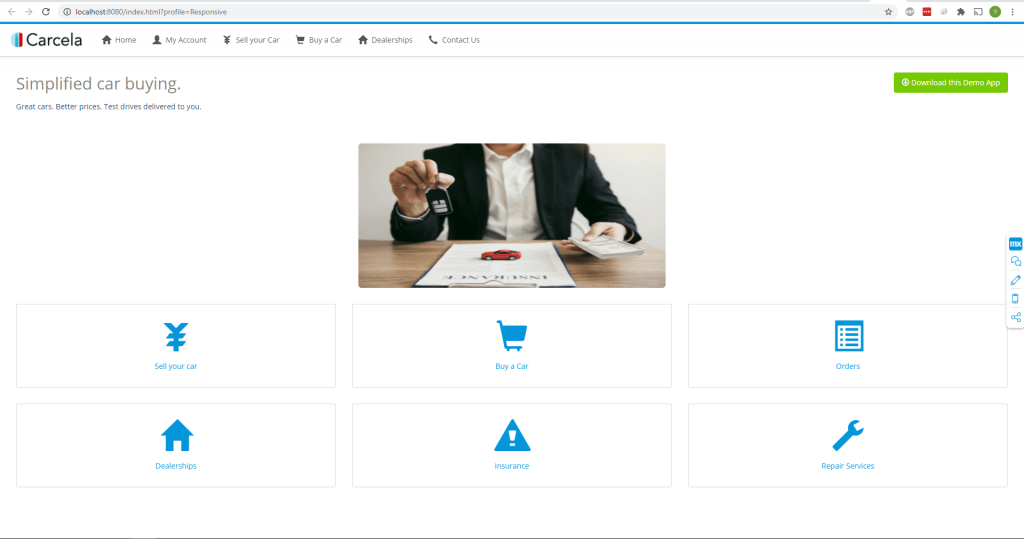Click the share icon in side toolbar
This screenshot has width=1024, height=539.
click(1015, 317)
